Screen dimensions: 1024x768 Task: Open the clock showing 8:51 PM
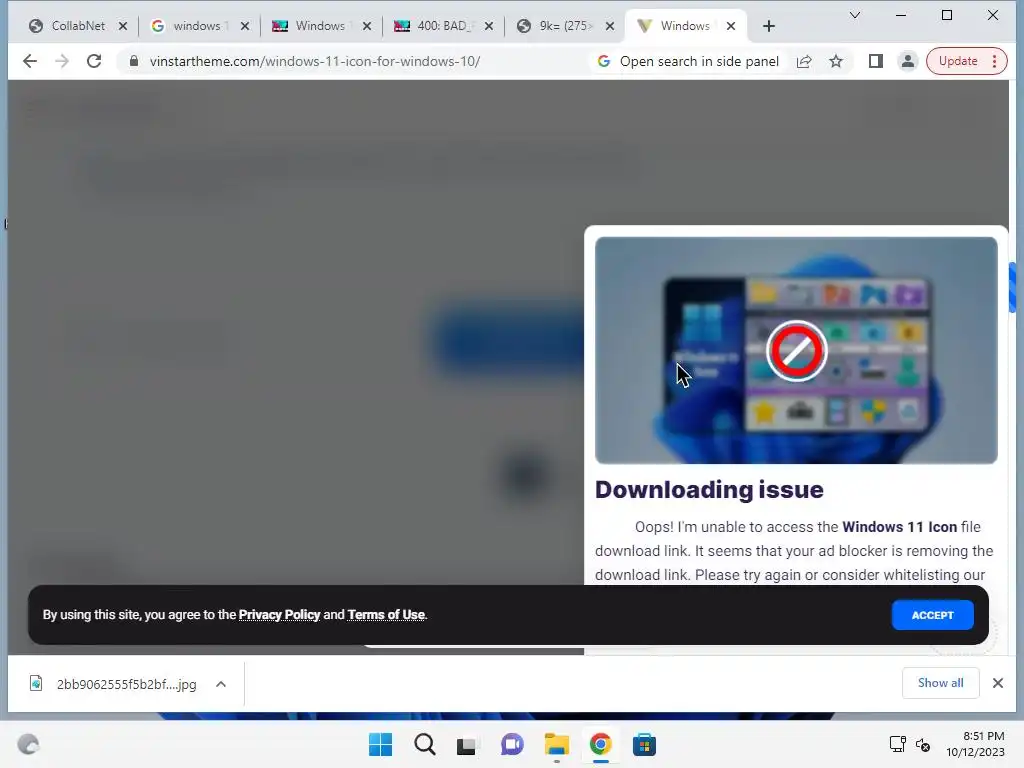point(976,744)
